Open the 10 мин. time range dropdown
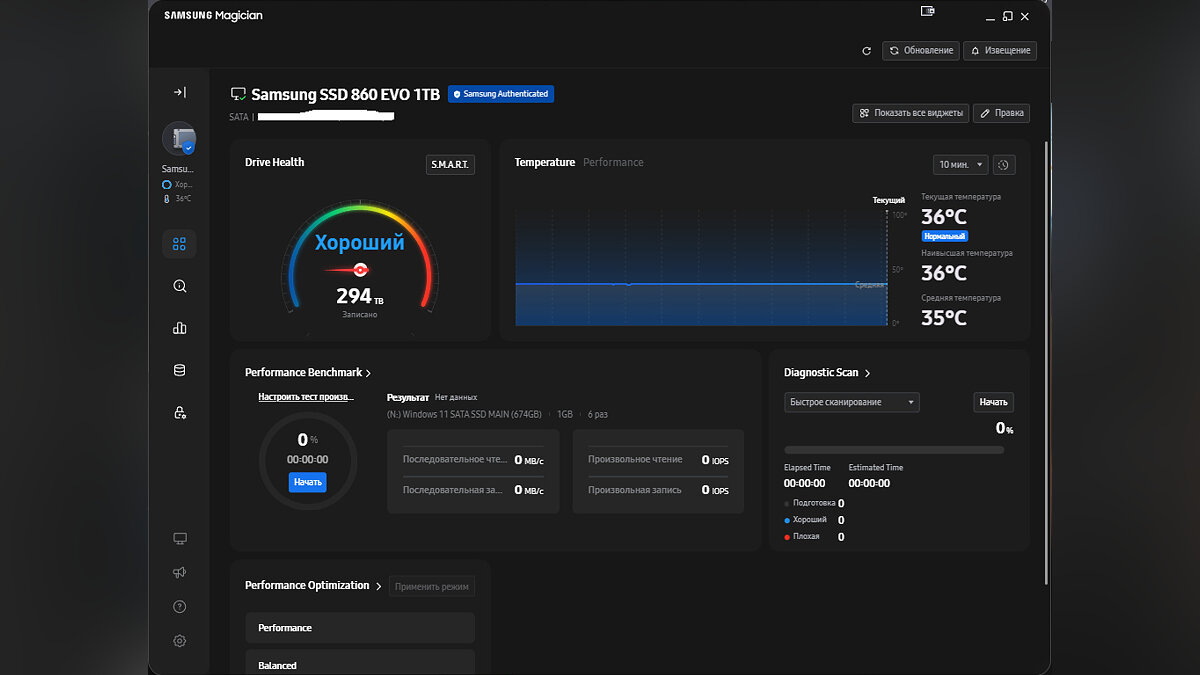 [960, 165]
